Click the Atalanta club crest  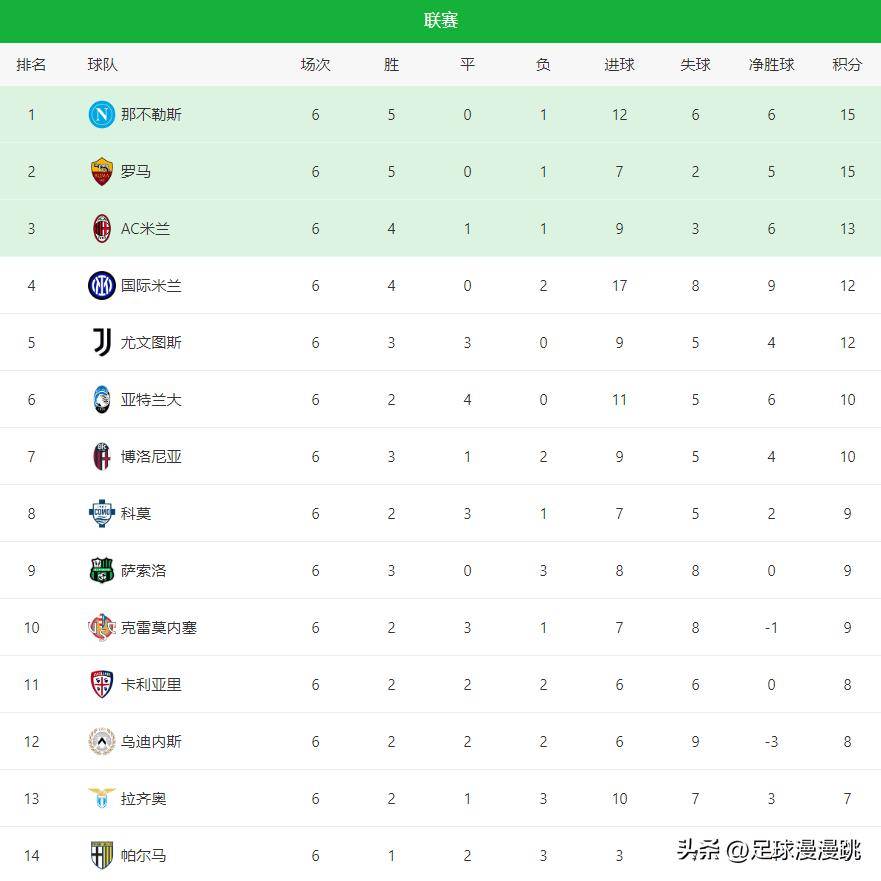click(101, 399)
